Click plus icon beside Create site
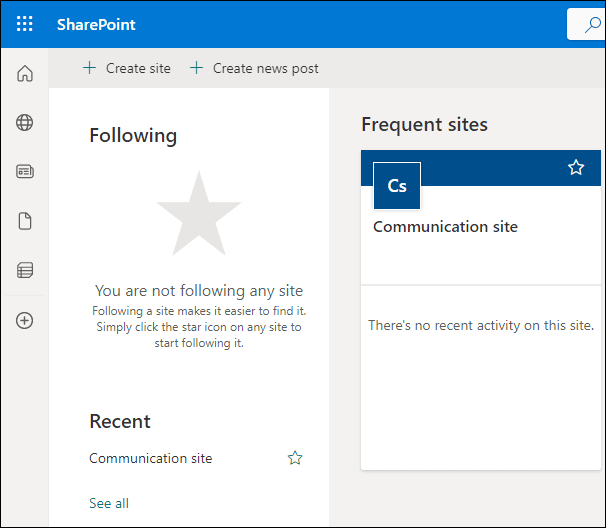Image resolution: width=606 pixels, height=528 pixels. 89,68
